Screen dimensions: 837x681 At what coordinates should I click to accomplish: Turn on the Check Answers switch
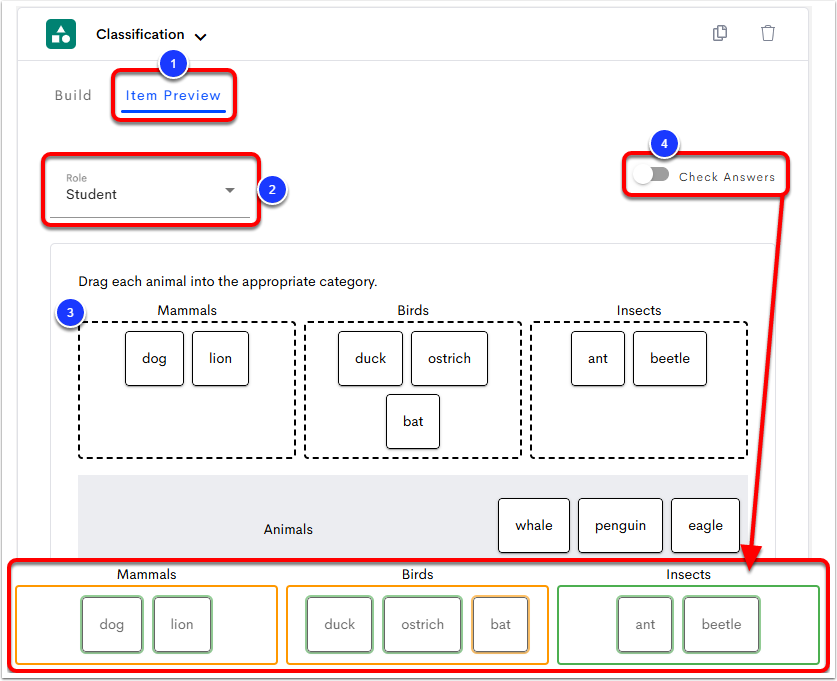click(651, 175)
